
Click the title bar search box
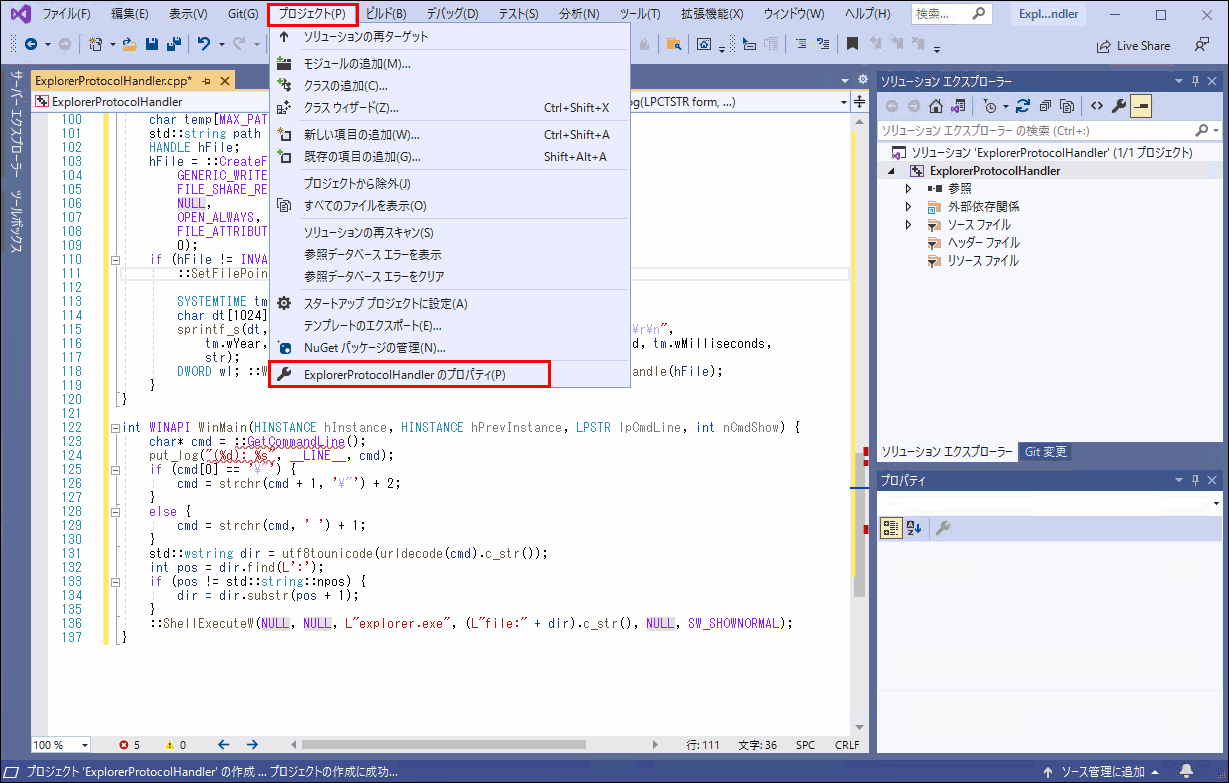[x=951, y=14]
